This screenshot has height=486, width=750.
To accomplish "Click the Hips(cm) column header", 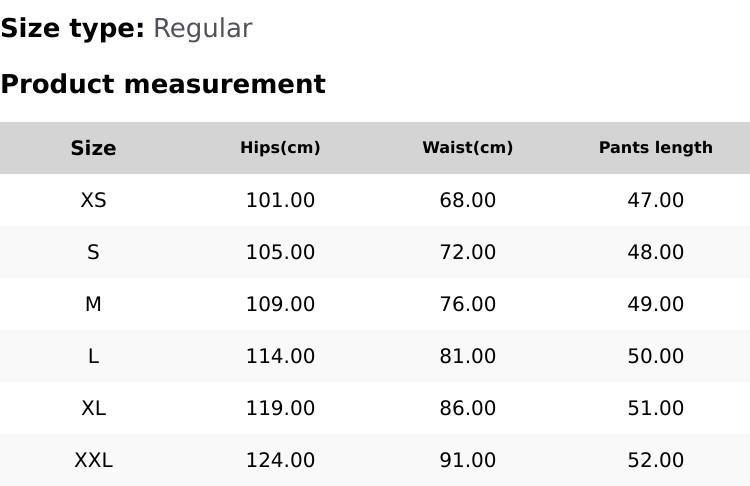I will (280, 148).
